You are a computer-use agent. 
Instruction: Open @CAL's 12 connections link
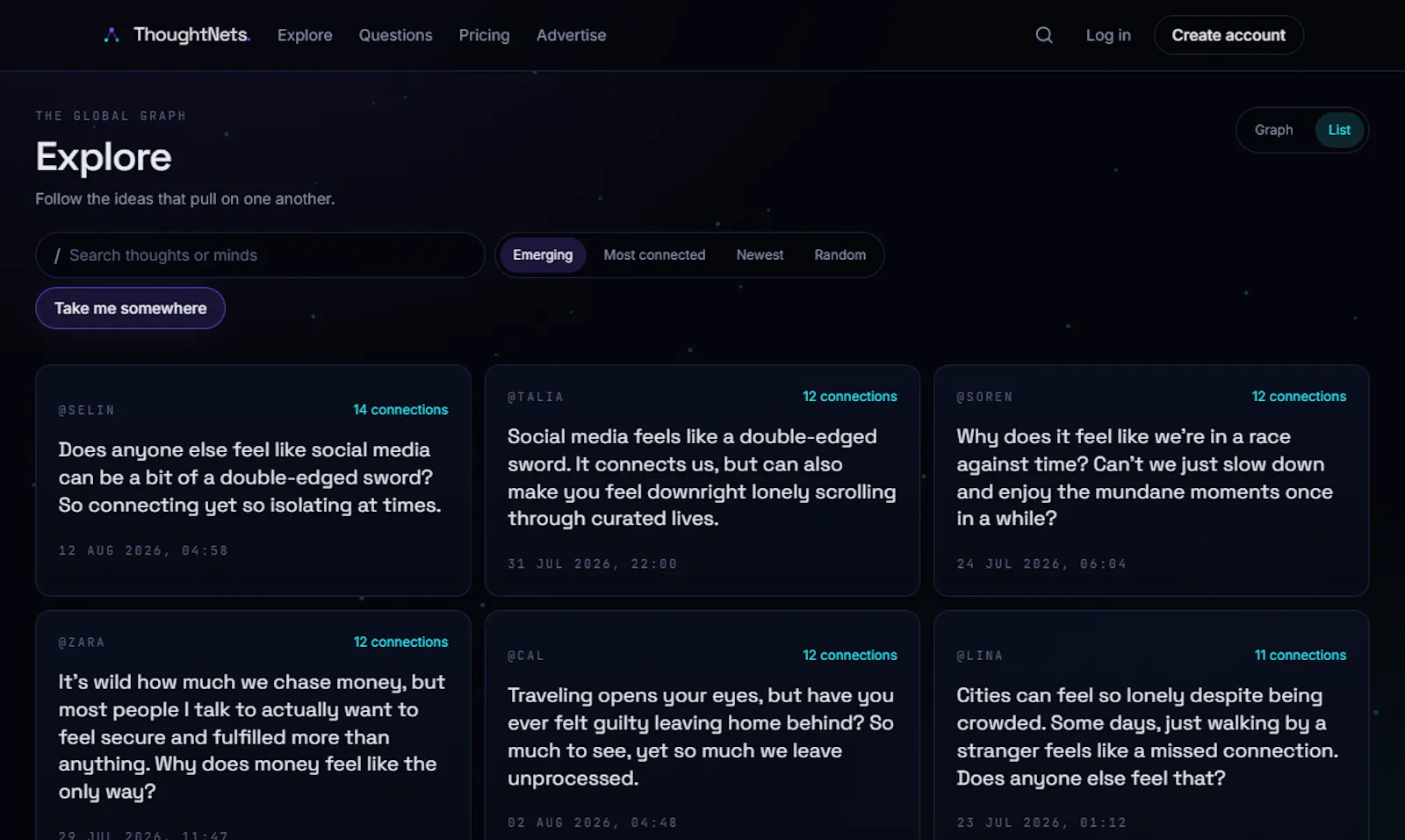850,656
